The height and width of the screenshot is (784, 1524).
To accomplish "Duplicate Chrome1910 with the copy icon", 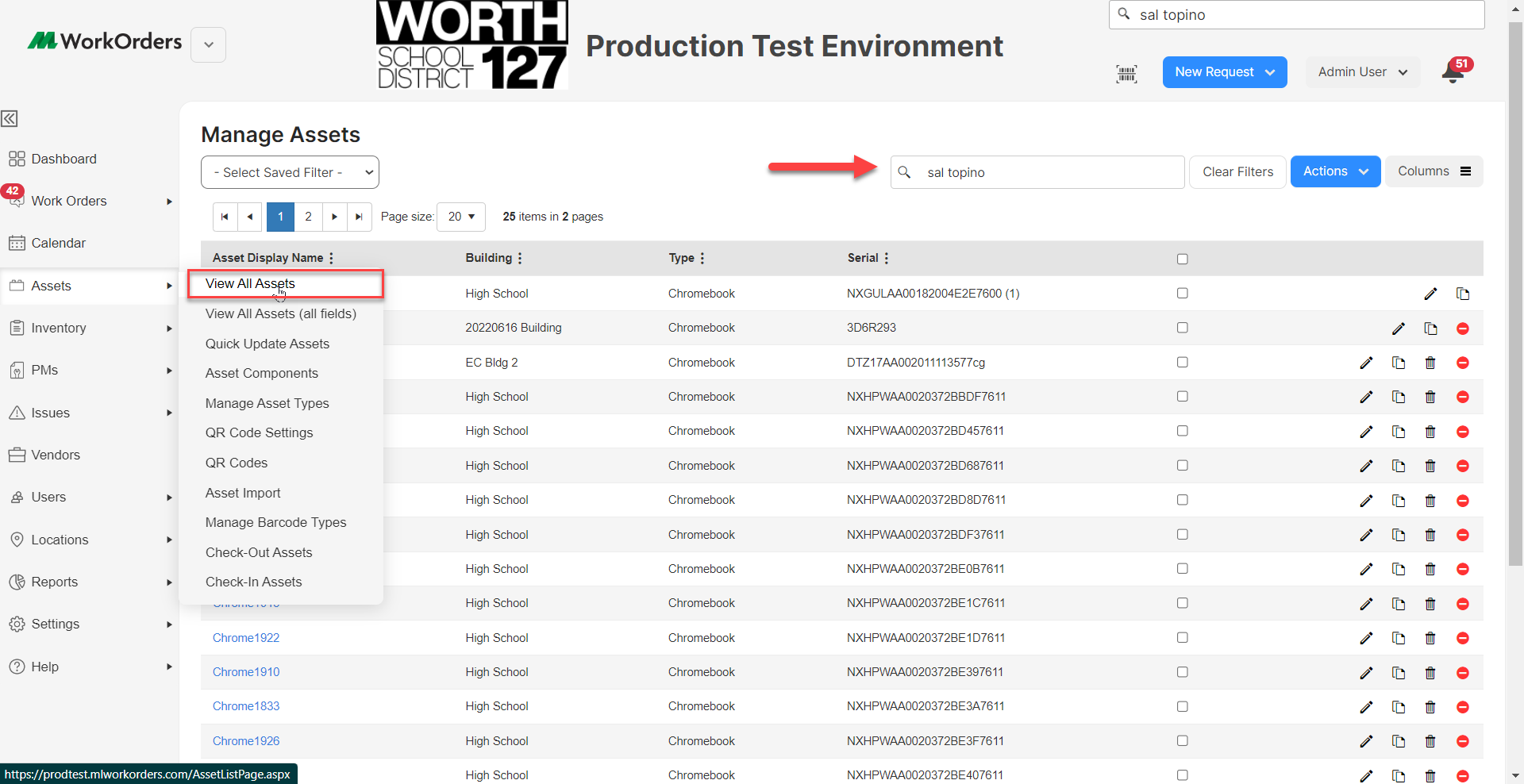I will 1399,672.
